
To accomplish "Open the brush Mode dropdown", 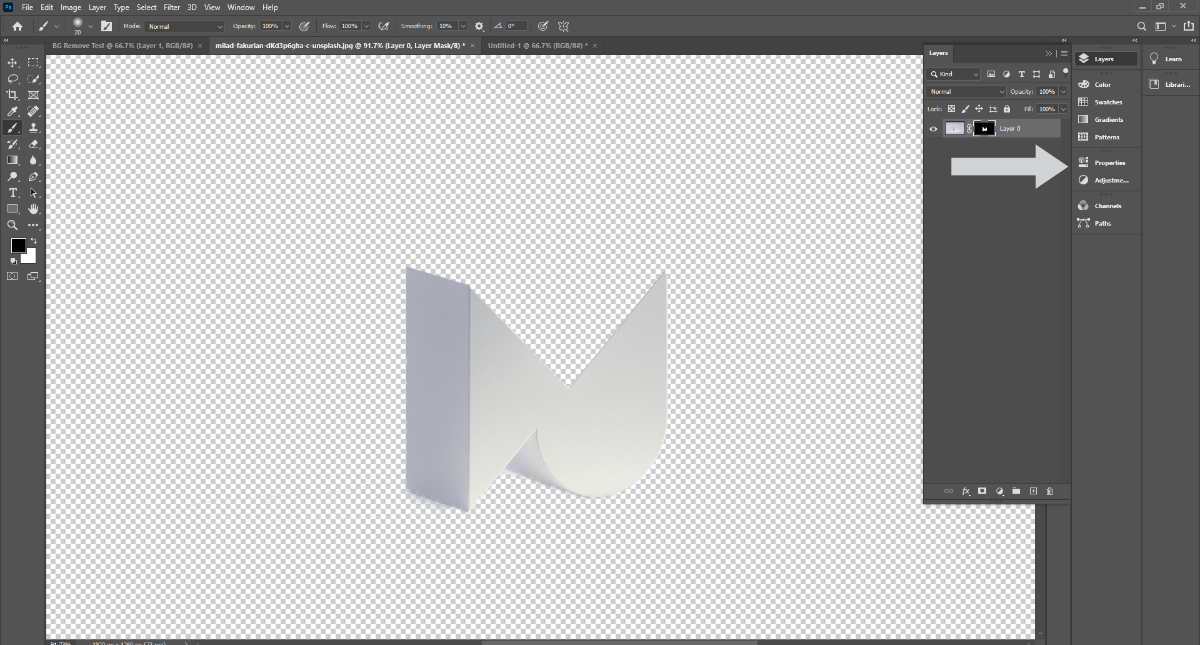I will [x=186, y=26].
